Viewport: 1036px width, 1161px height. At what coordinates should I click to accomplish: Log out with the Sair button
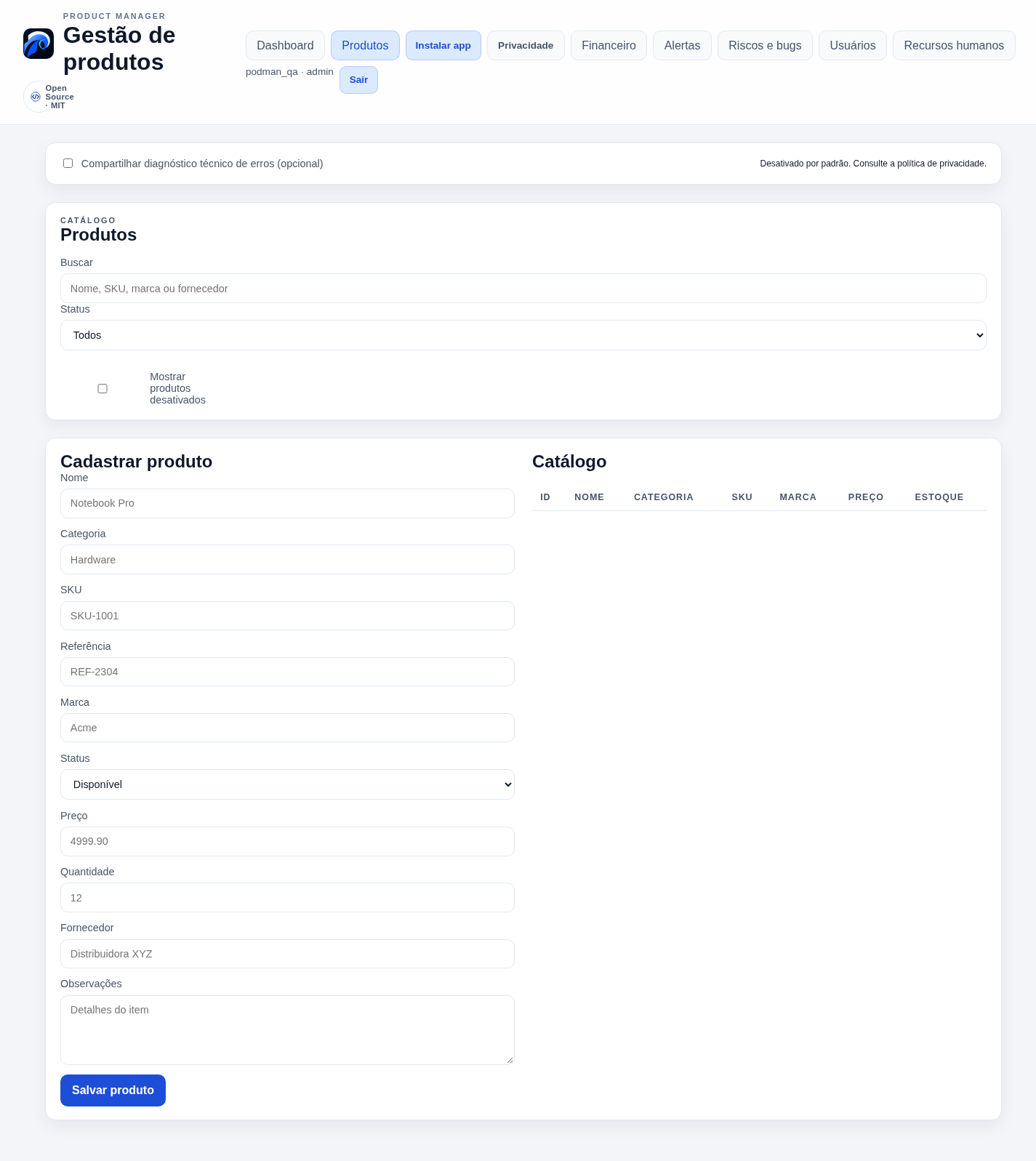click(358, 80)
